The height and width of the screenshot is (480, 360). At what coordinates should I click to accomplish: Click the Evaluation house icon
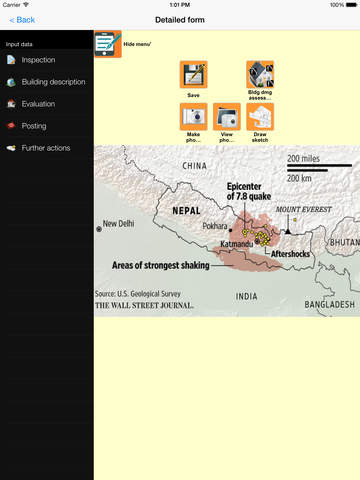[11, 104]
